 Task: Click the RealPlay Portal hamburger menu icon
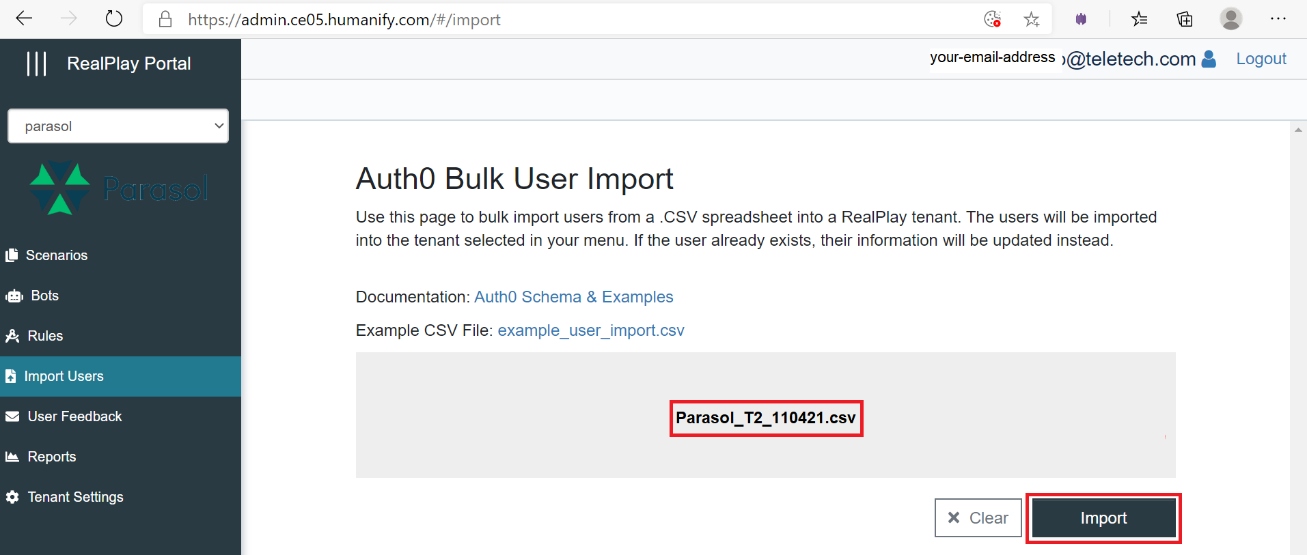pyautogui.click(x=36, y=64)
